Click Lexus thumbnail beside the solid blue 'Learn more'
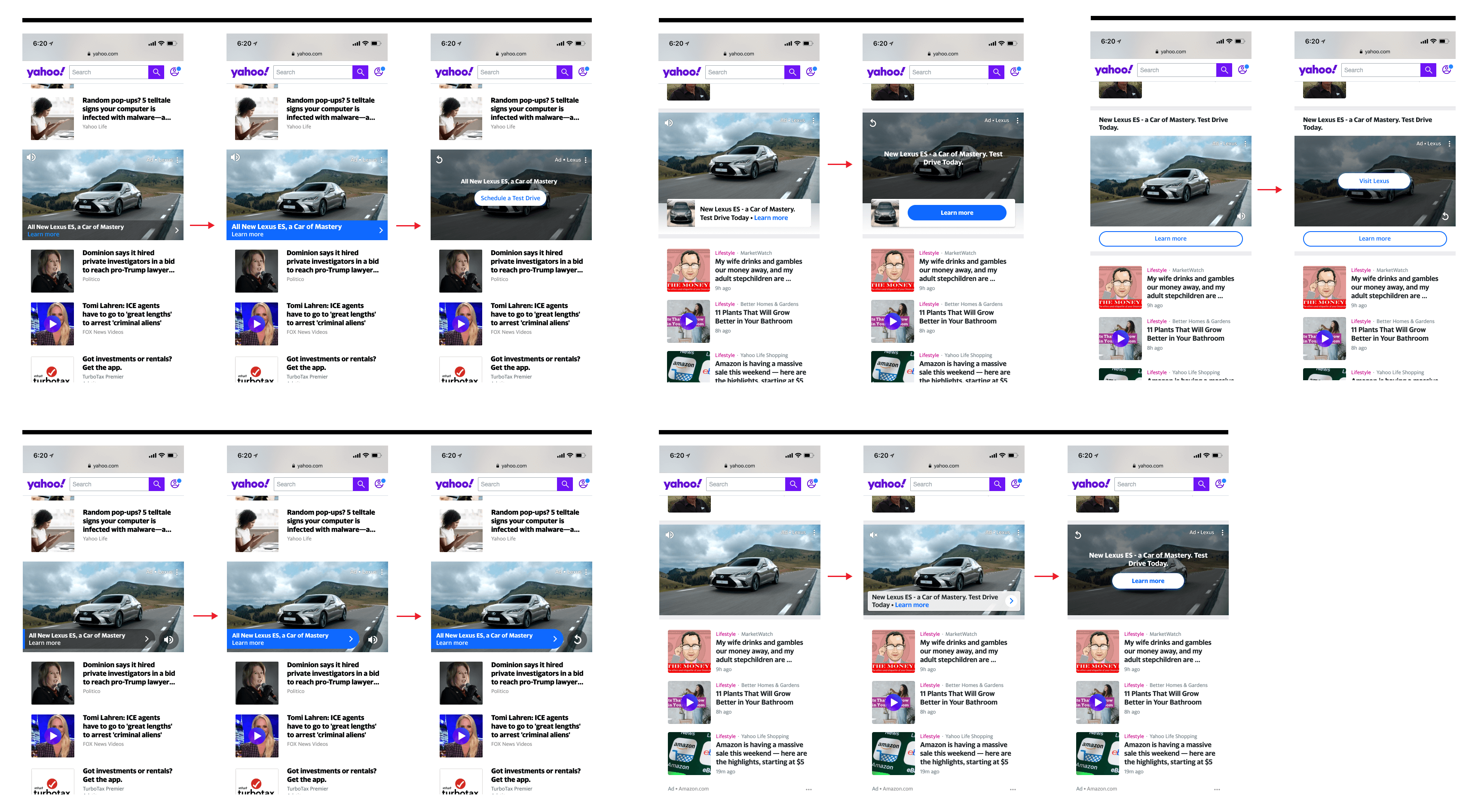 885,213
